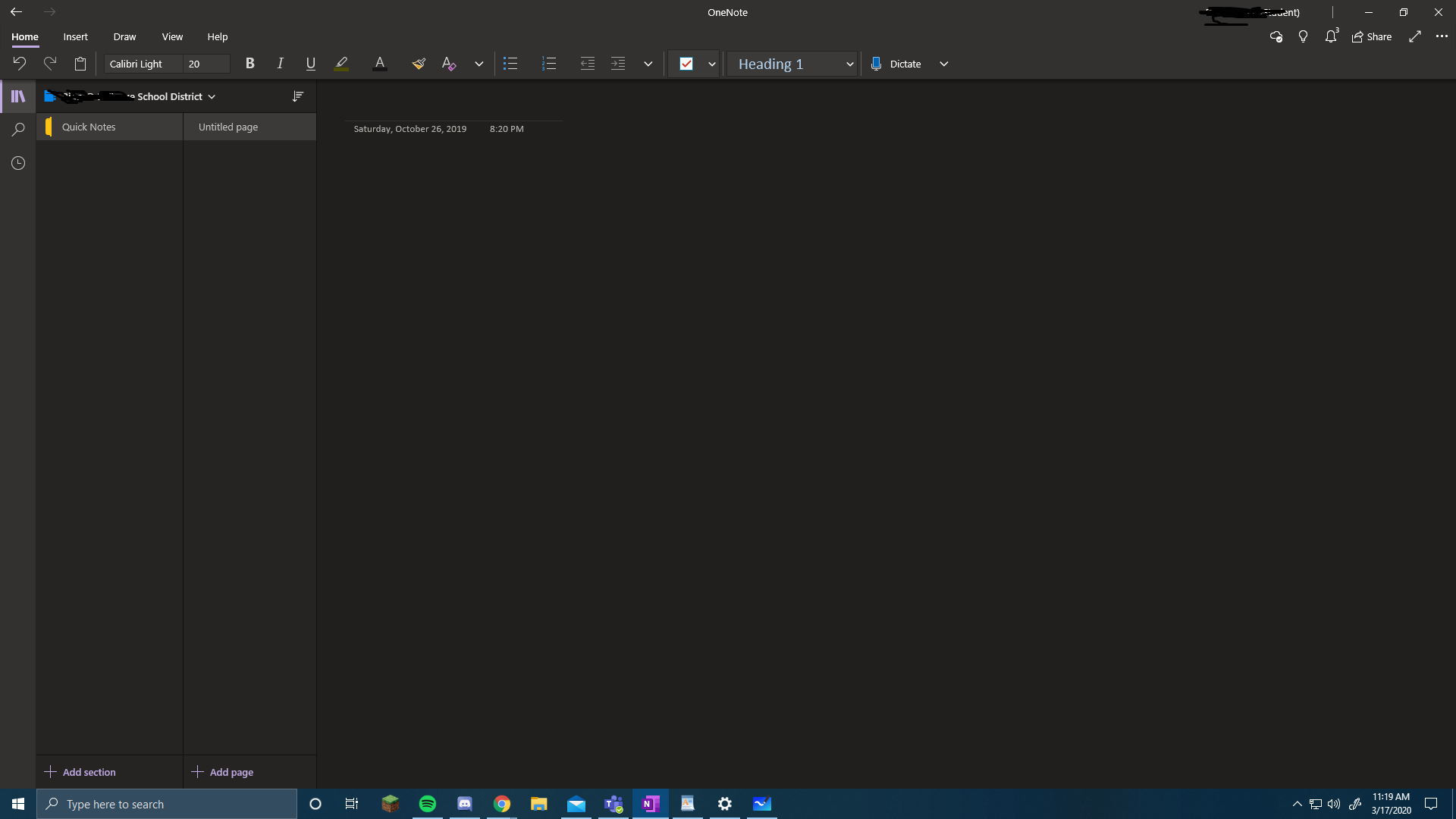Open the tags dropdown arrow
This screenshot has width=1456, height=819.
711,64
